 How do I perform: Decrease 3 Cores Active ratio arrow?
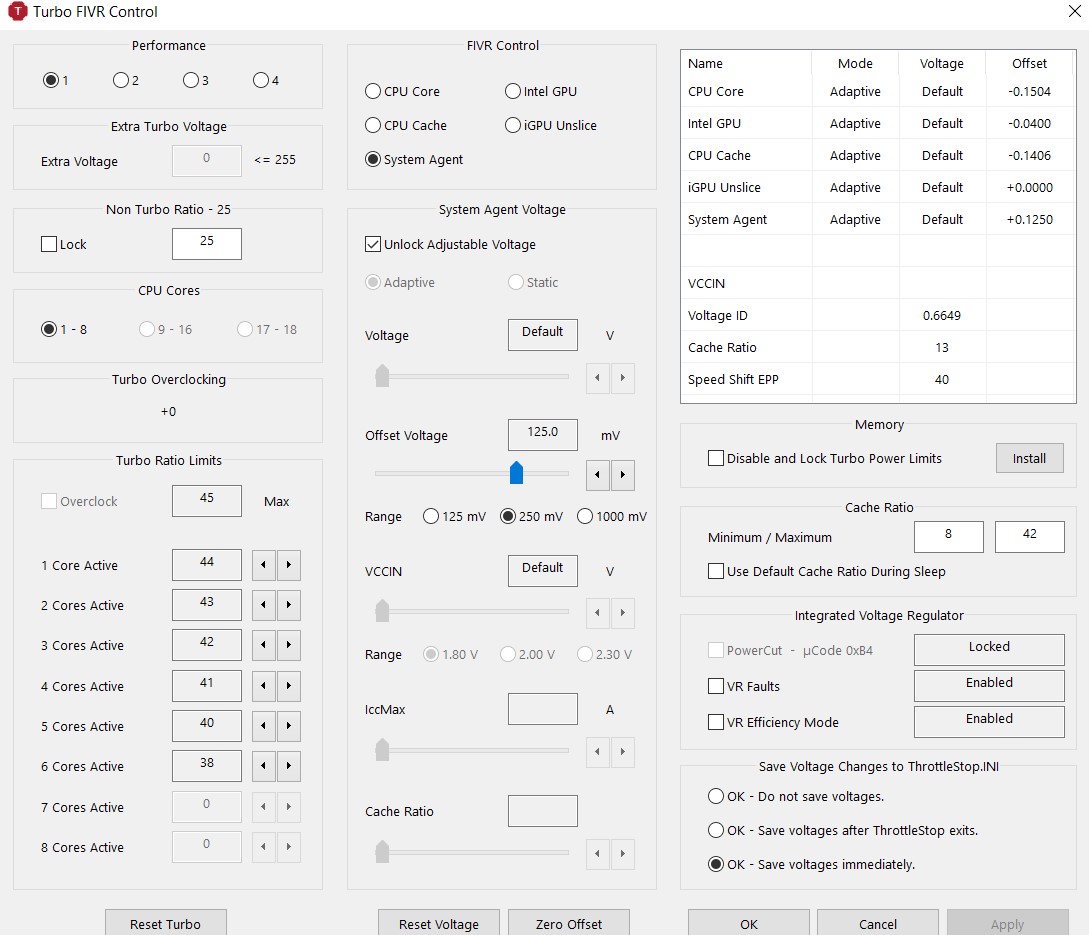263,645
